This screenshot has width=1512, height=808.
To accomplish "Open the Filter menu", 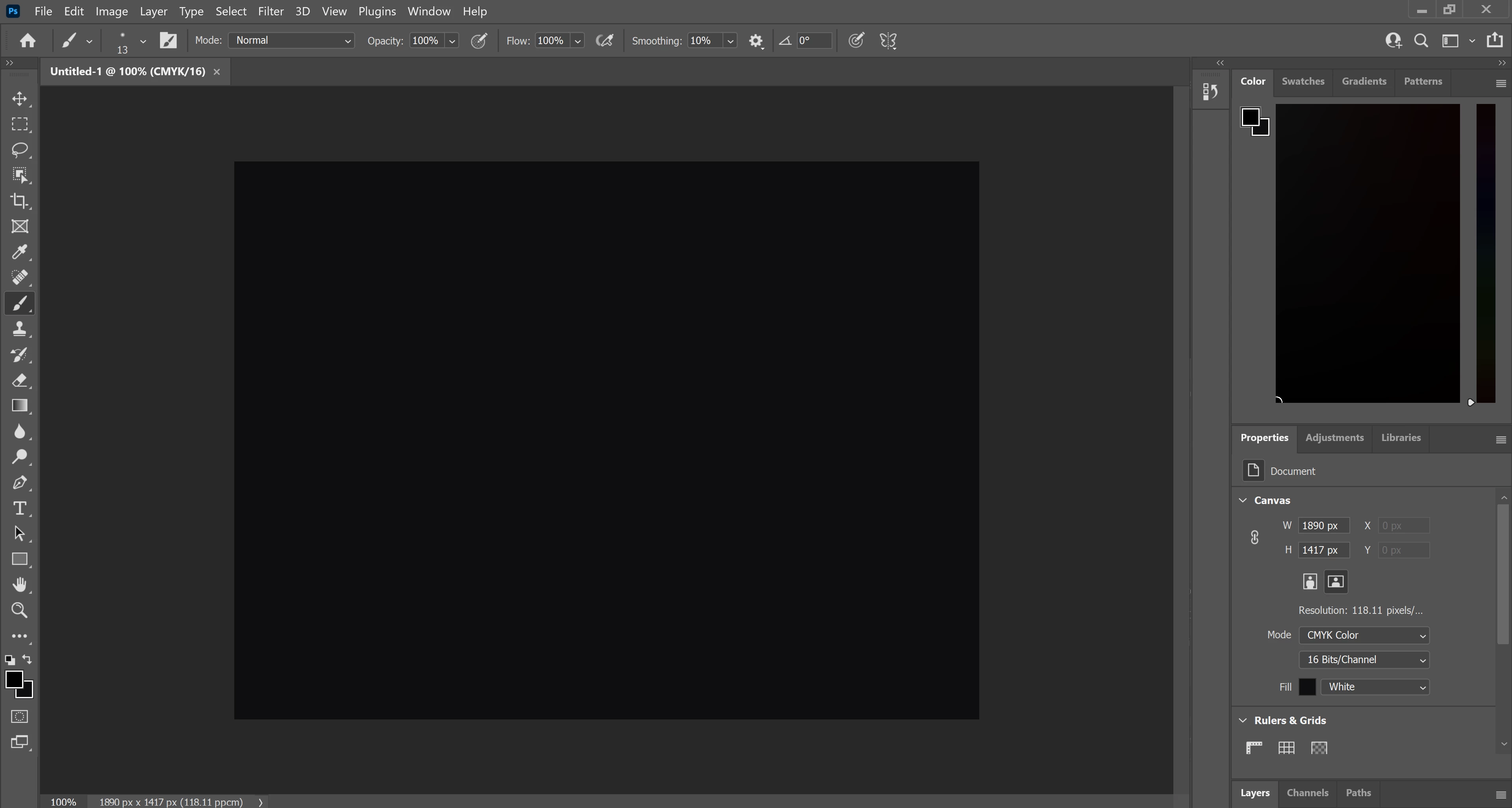I will pos(271,11).
